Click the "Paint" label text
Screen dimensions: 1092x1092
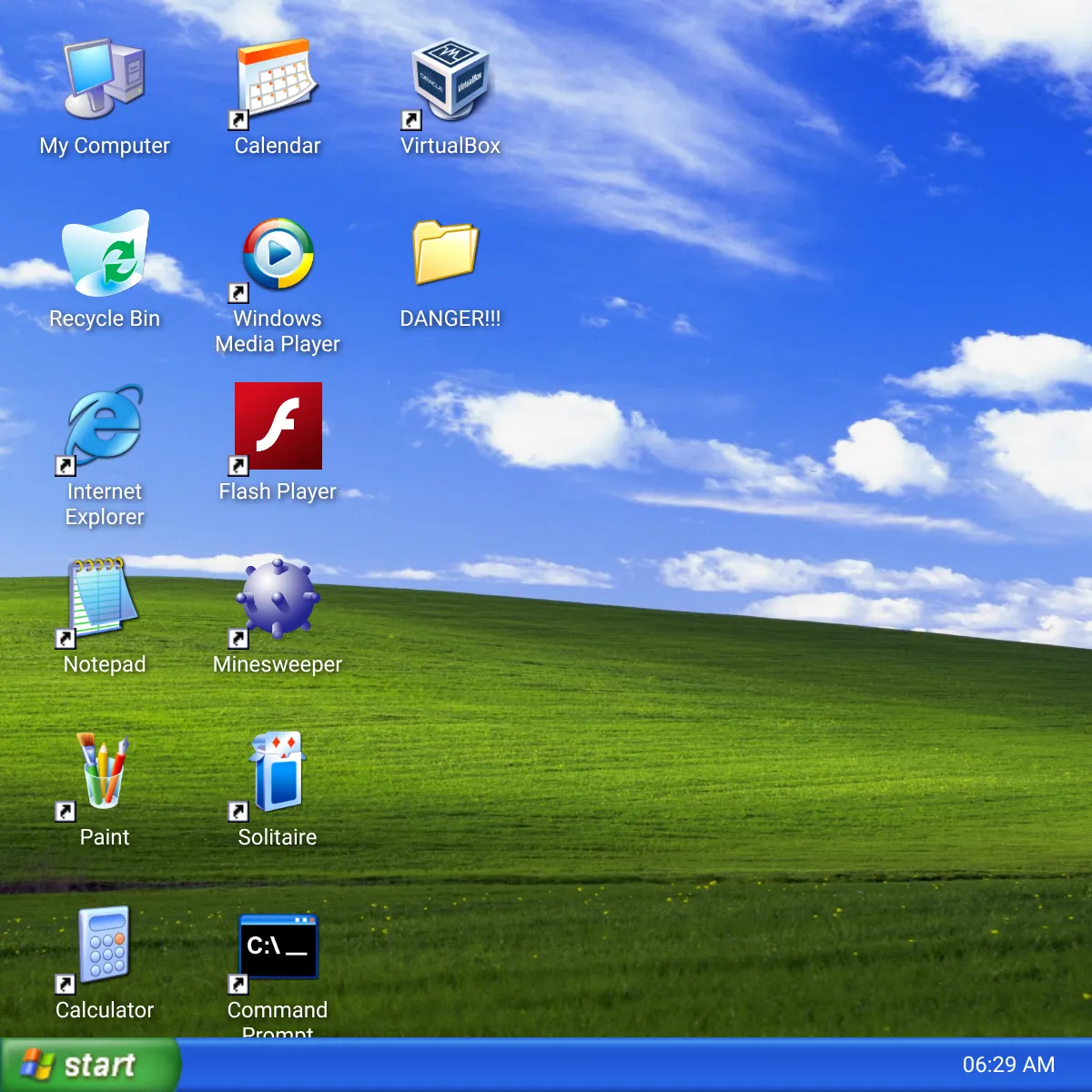[105, 837]
